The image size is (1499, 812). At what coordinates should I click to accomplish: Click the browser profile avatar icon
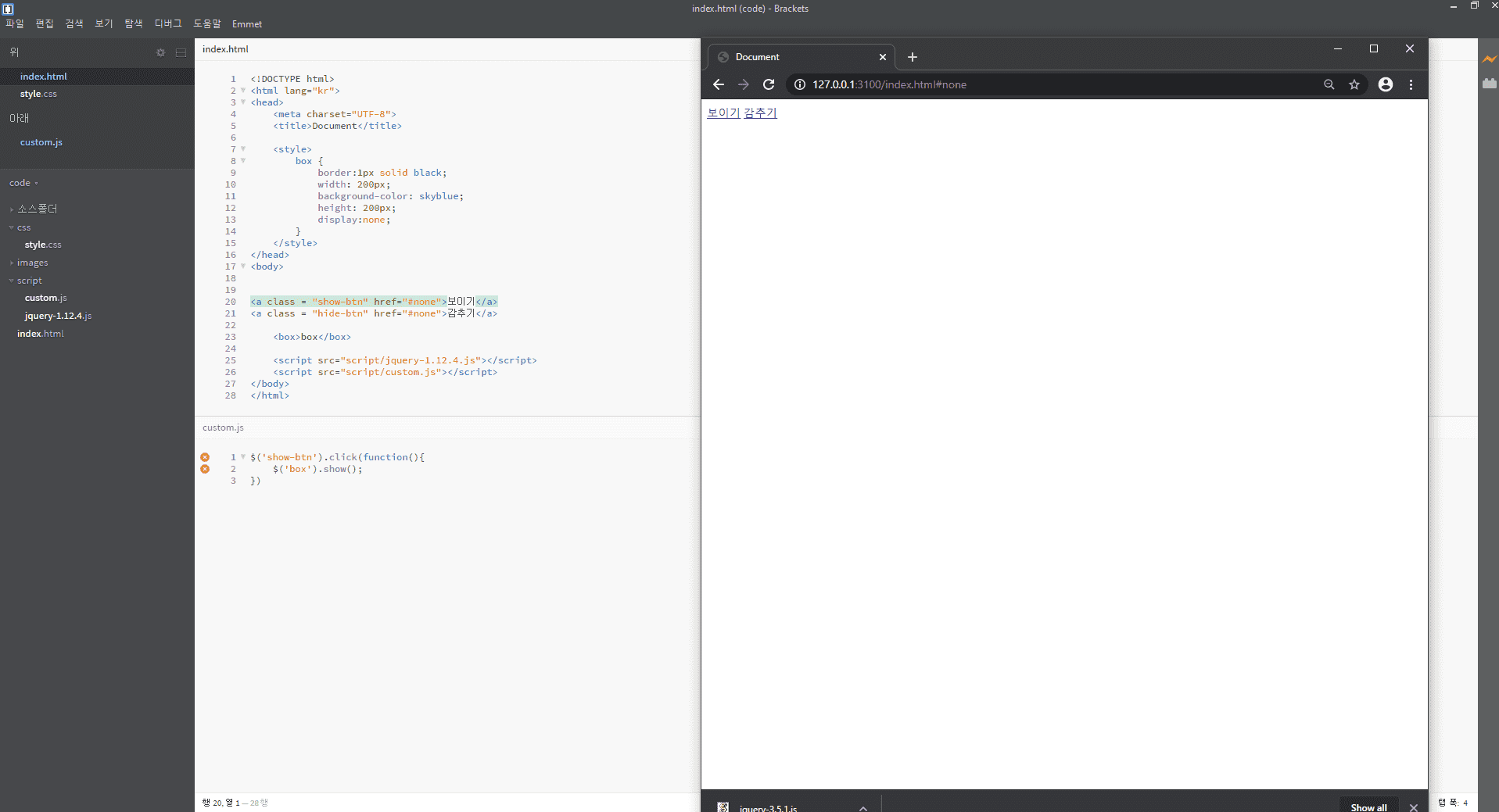(x=1385, y=84)
